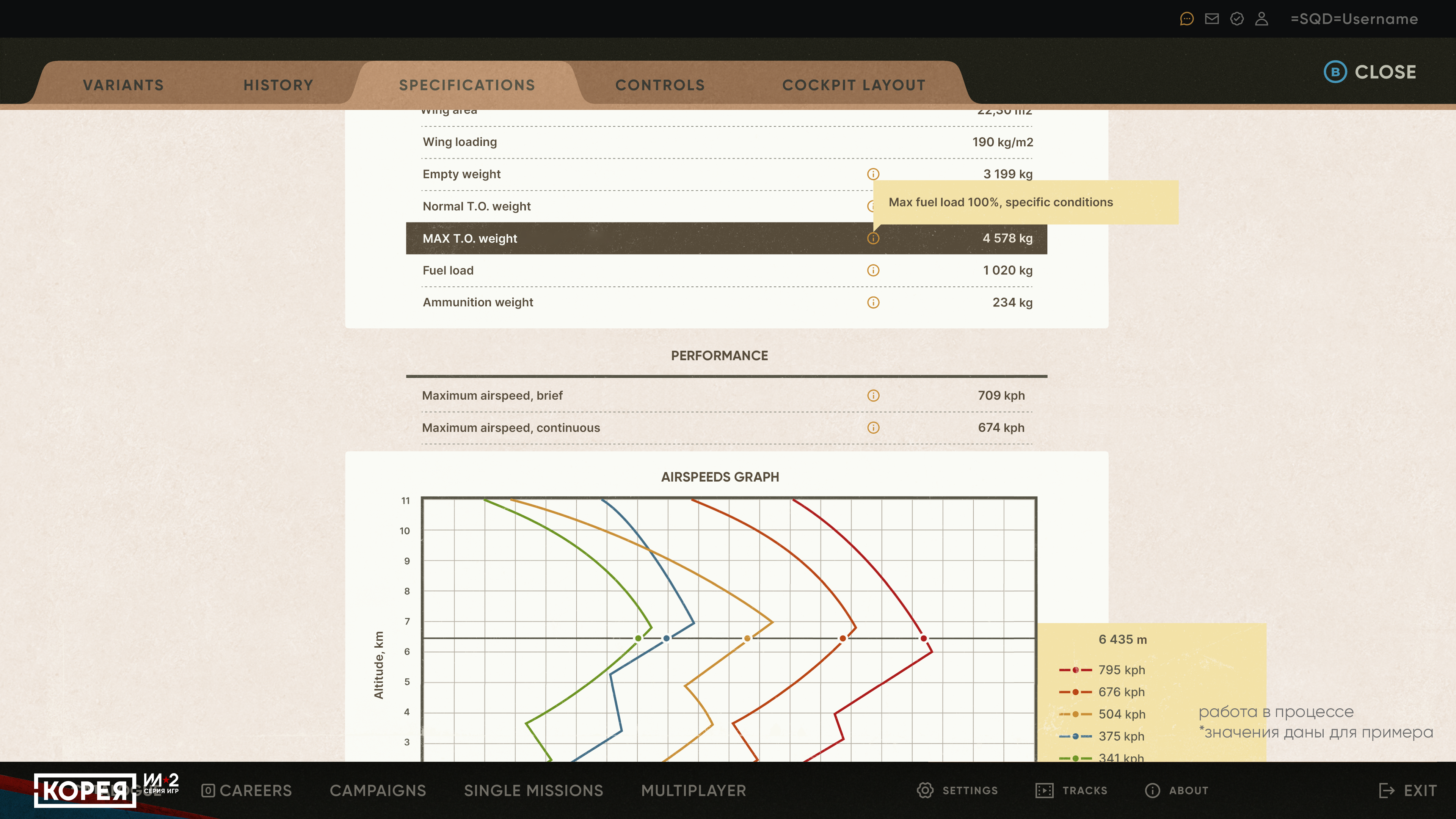Click the ABOUT label

[x=1189, y=790]
